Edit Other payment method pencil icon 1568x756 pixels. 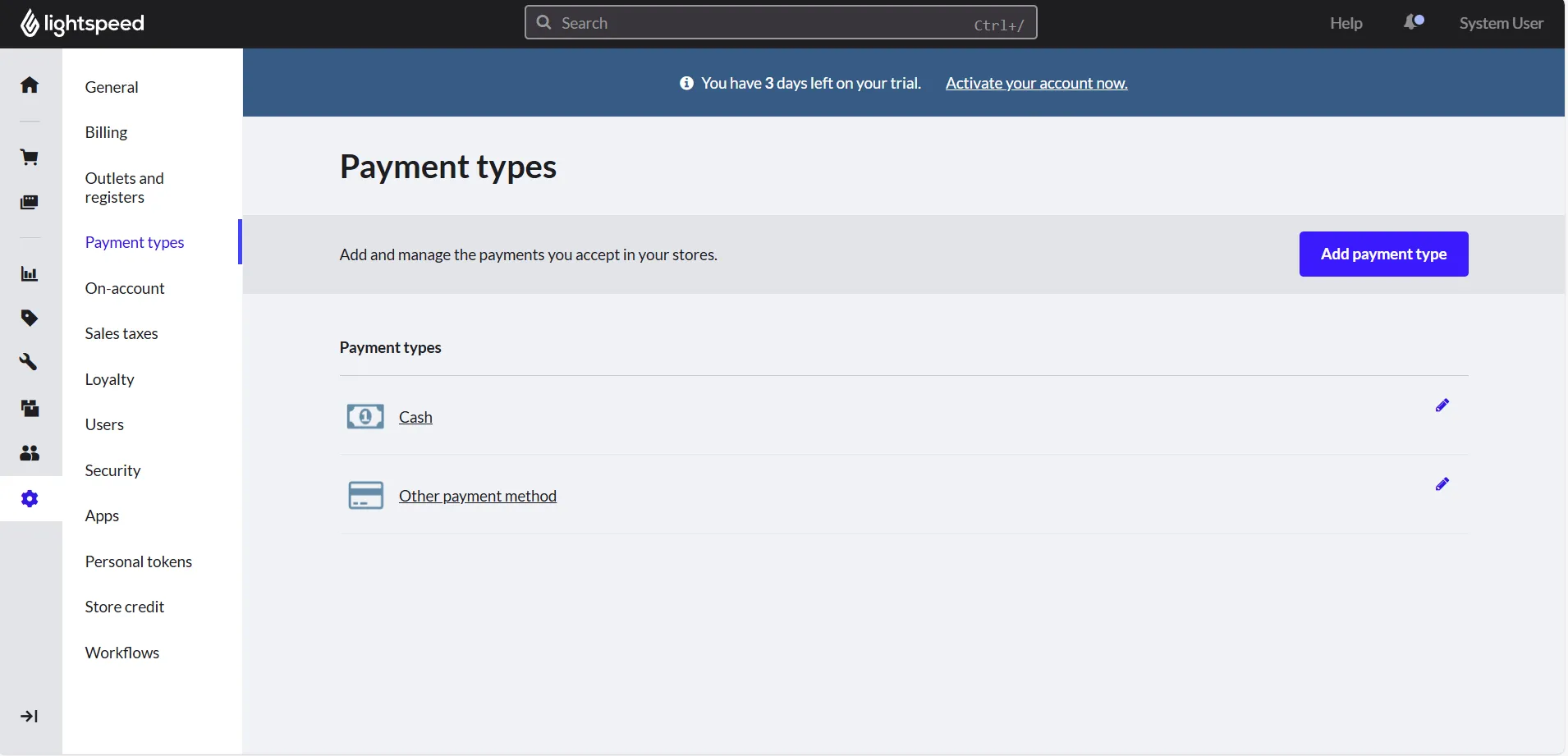[x=1442, y=484]
